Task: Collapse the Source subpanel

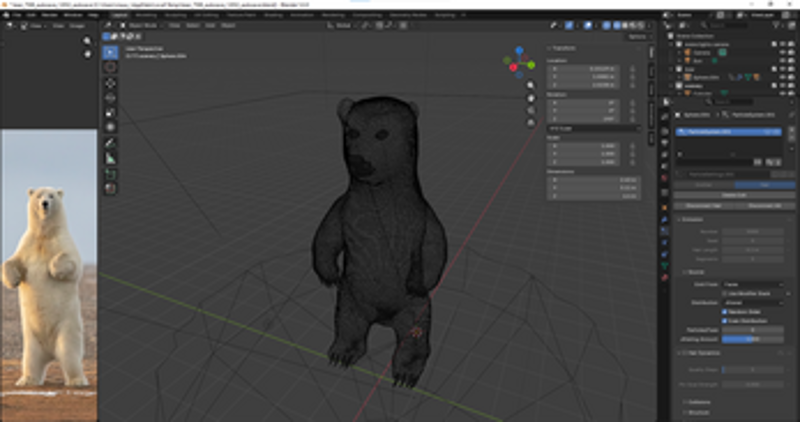Action: point(694,272)
